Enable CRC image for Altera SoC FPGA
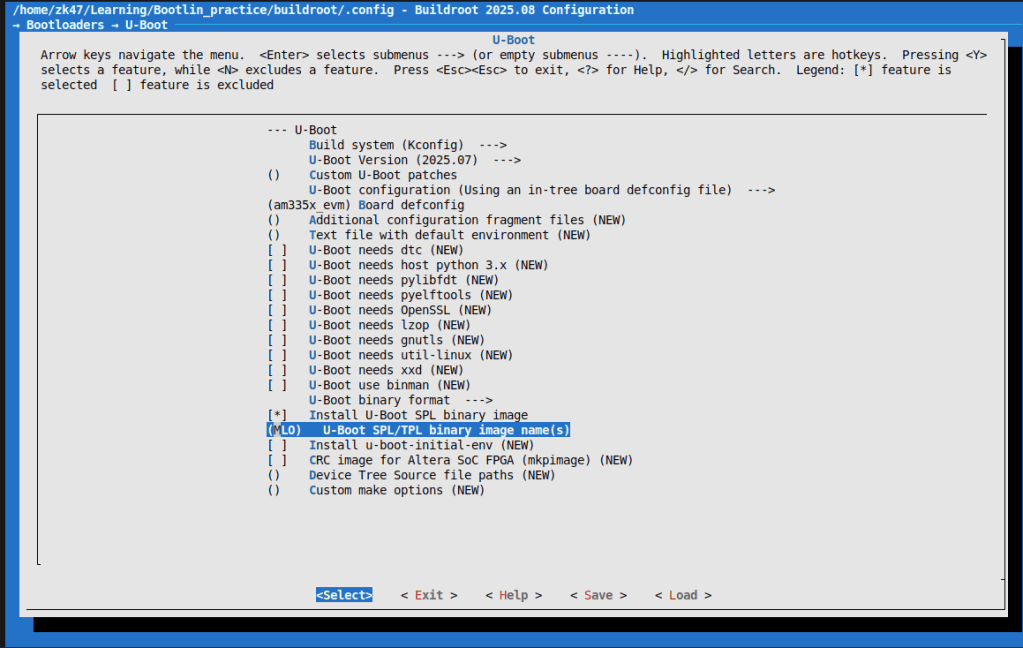The image size is (1023, 648). tap(277, 460)
